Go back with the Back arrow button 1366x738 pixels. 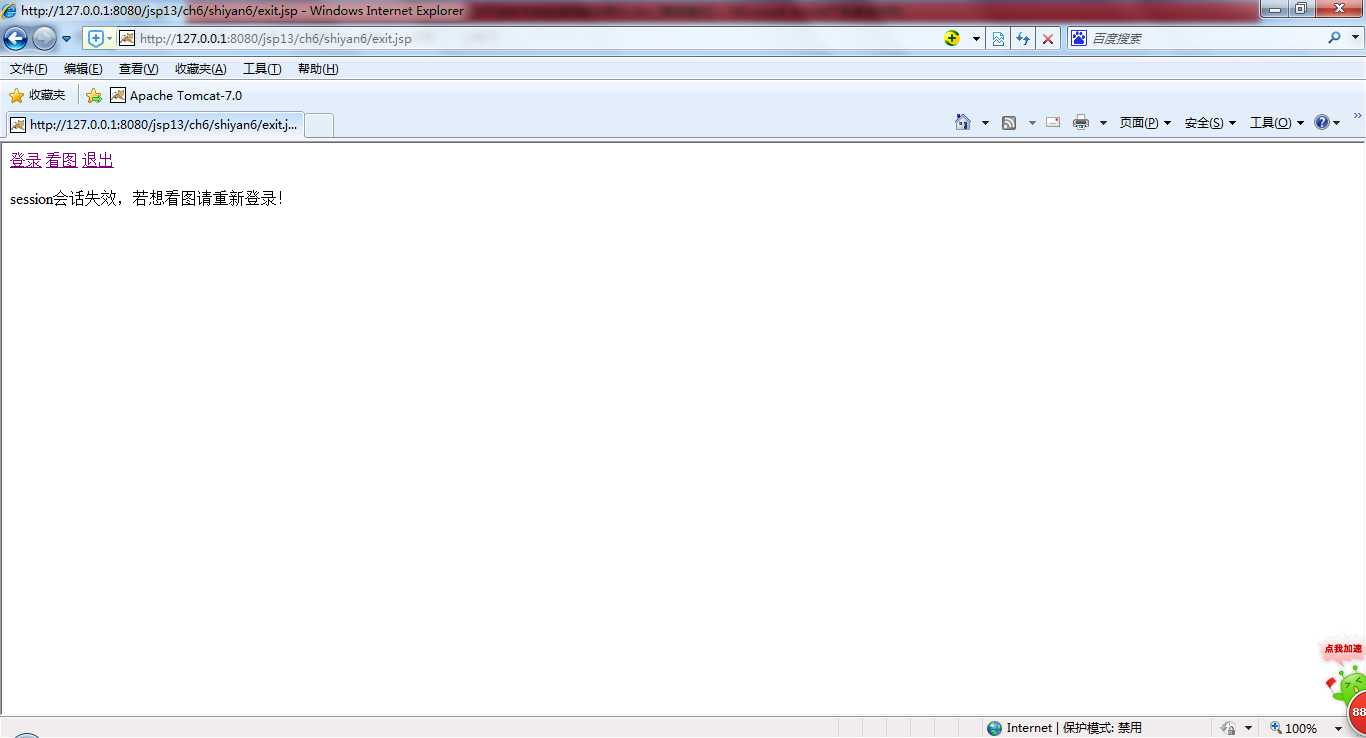16,39
